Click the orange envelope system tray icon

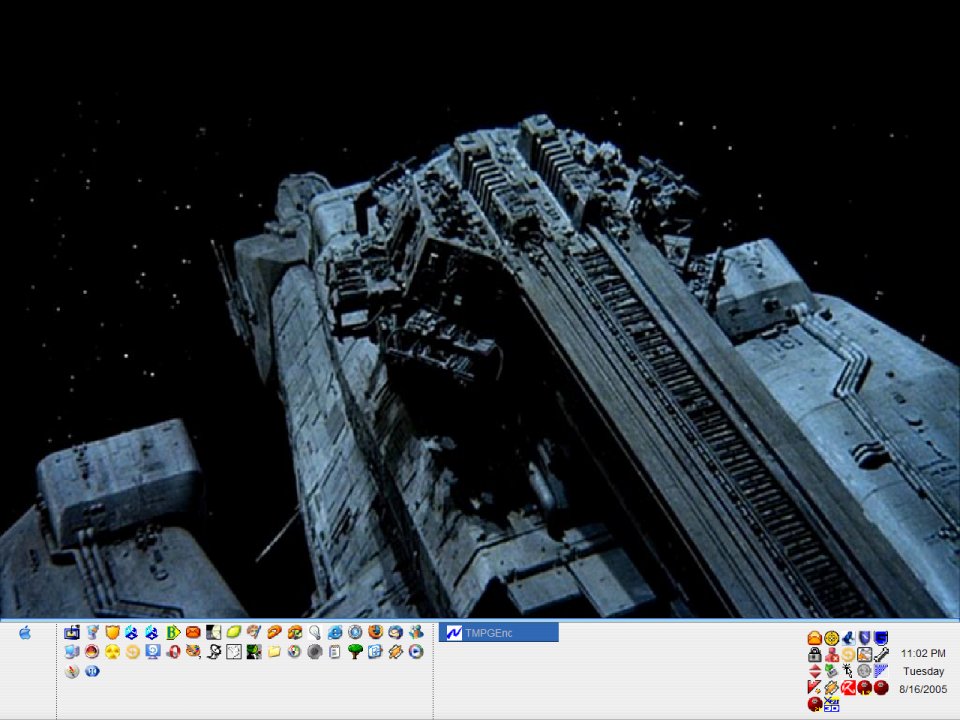click(815, 638)
